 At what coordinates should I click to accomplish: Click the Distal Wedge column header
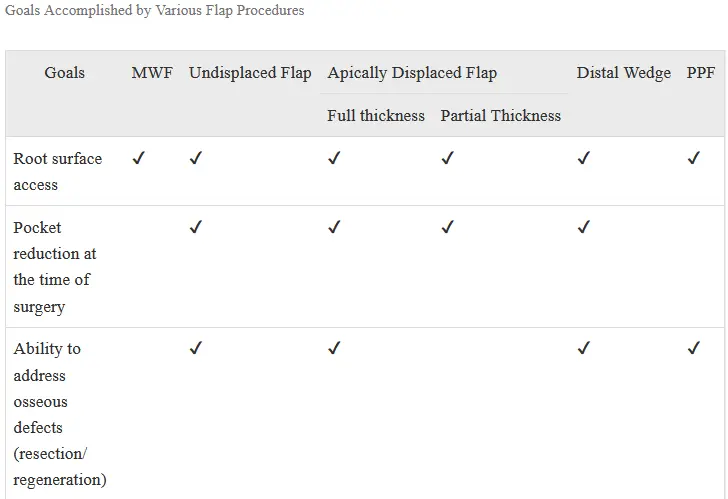point(624,73)
